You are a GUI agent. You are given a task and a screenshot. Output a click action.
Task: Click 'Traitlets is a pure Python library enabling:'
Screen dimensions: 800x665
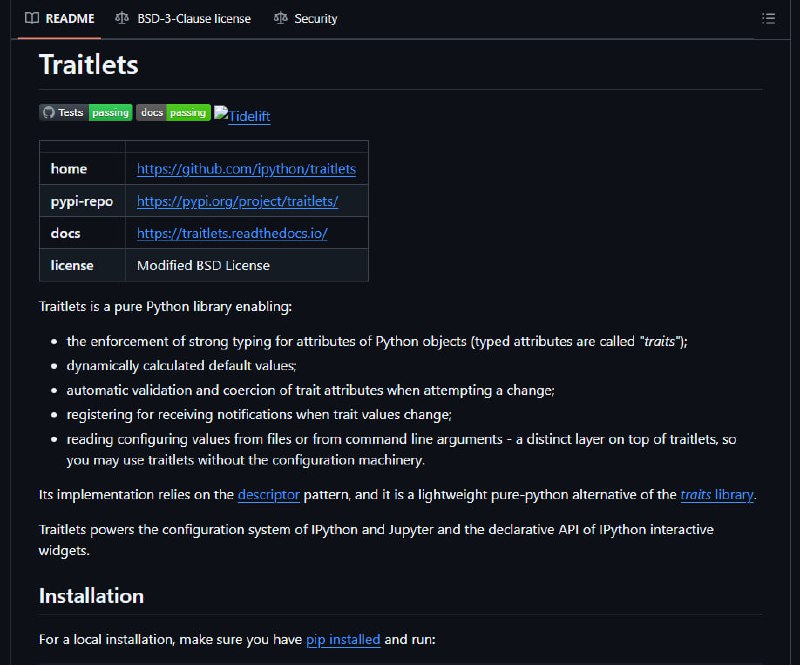(x=165, y=307)
